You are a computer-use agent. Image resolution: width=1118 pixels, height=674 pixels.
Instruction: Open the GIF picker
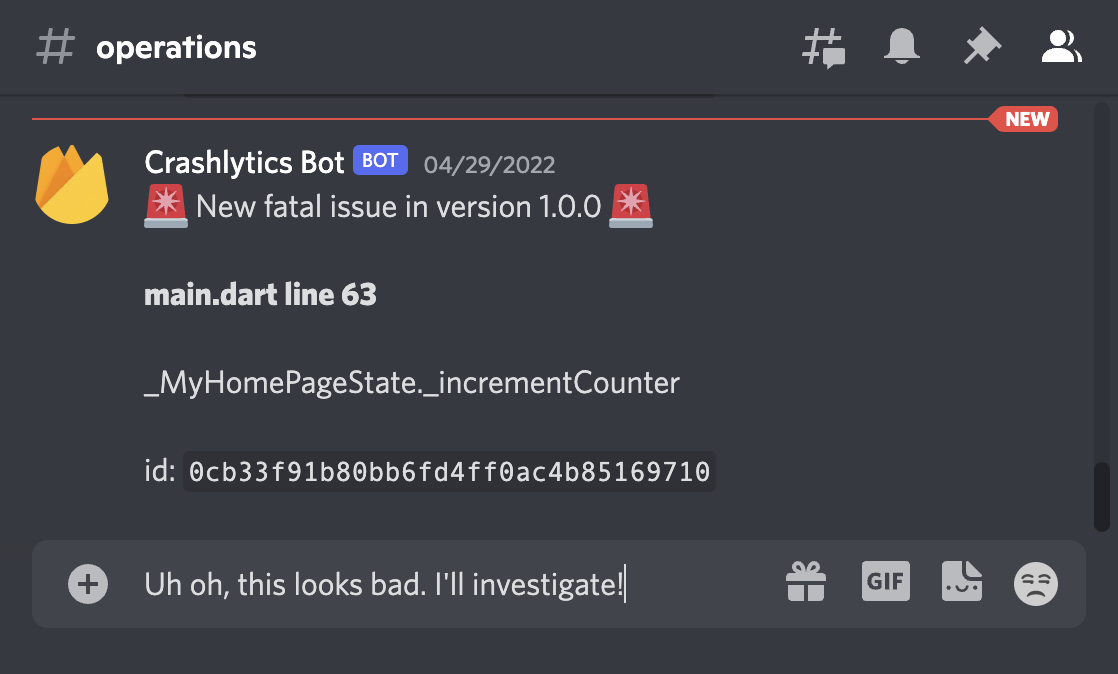coord(885,583)
